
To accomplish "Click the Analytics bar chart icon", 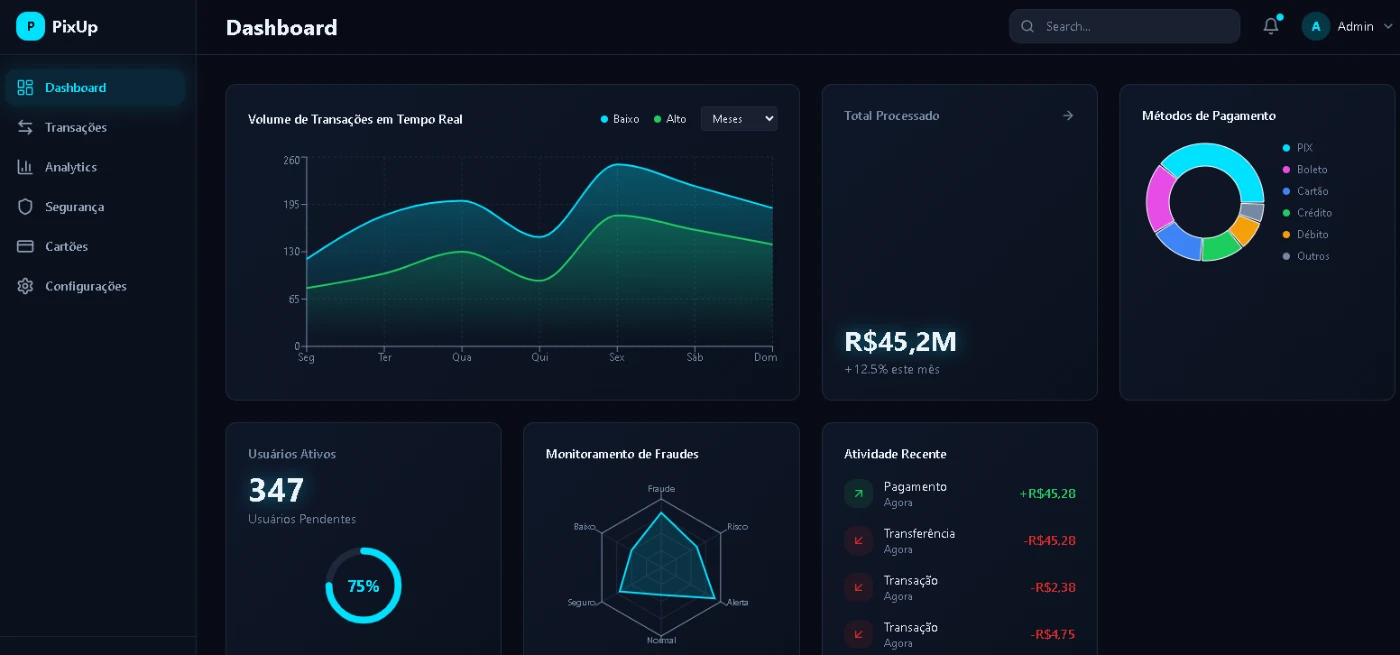I will (26, 167).
